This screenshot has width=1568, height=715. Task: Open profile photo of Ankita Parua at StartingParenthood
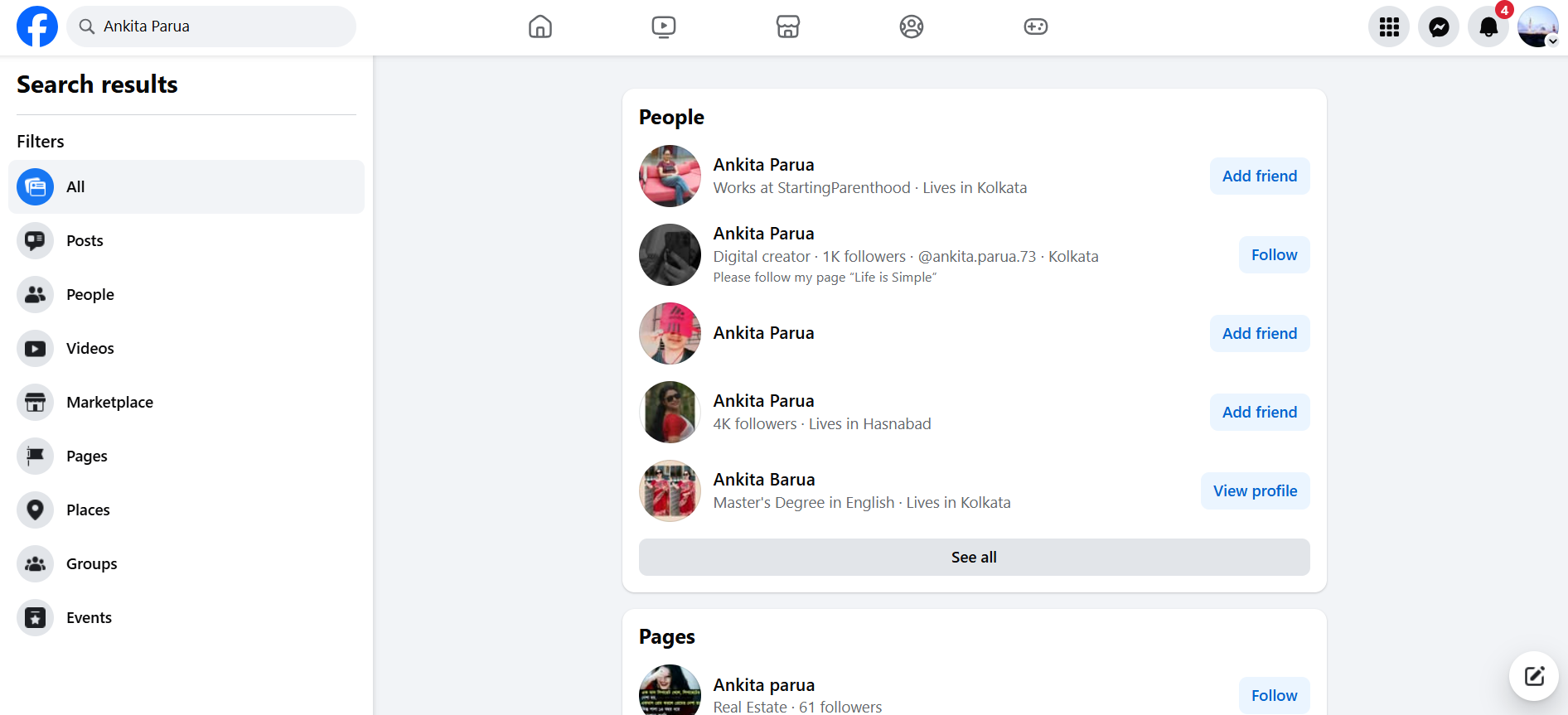tap(670, 176)
